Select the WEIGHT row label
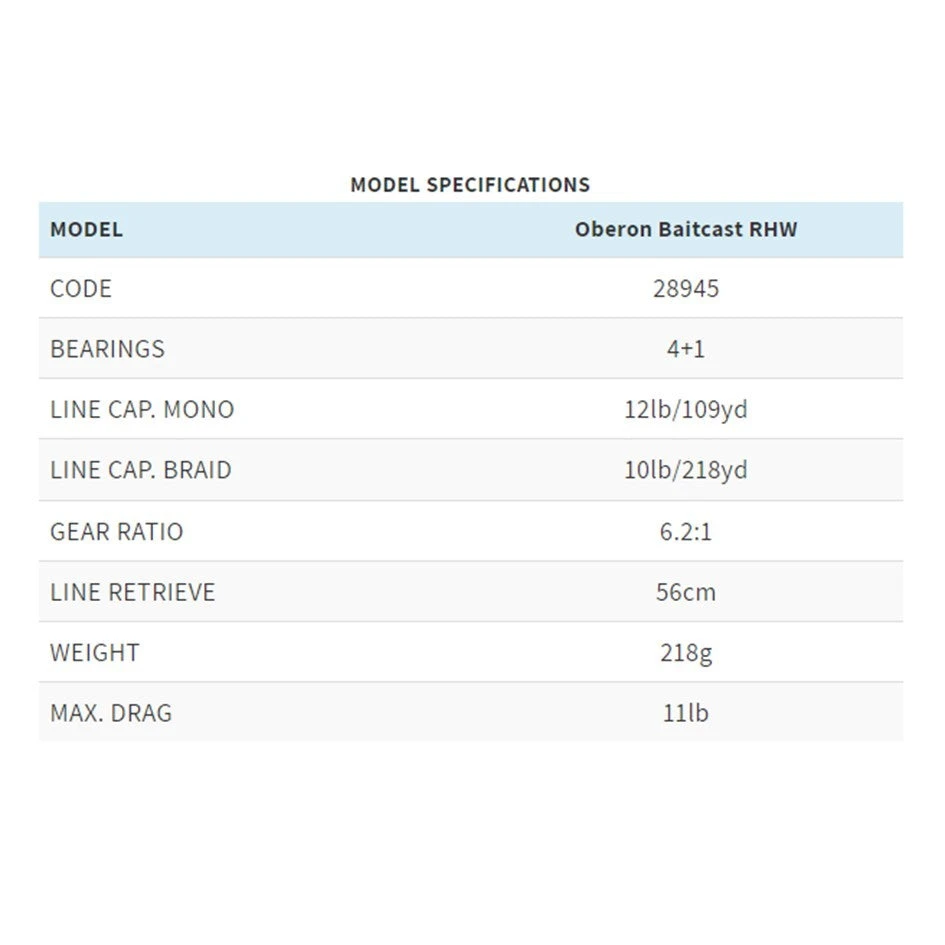The image size is (945, 945). click(95, 653)
